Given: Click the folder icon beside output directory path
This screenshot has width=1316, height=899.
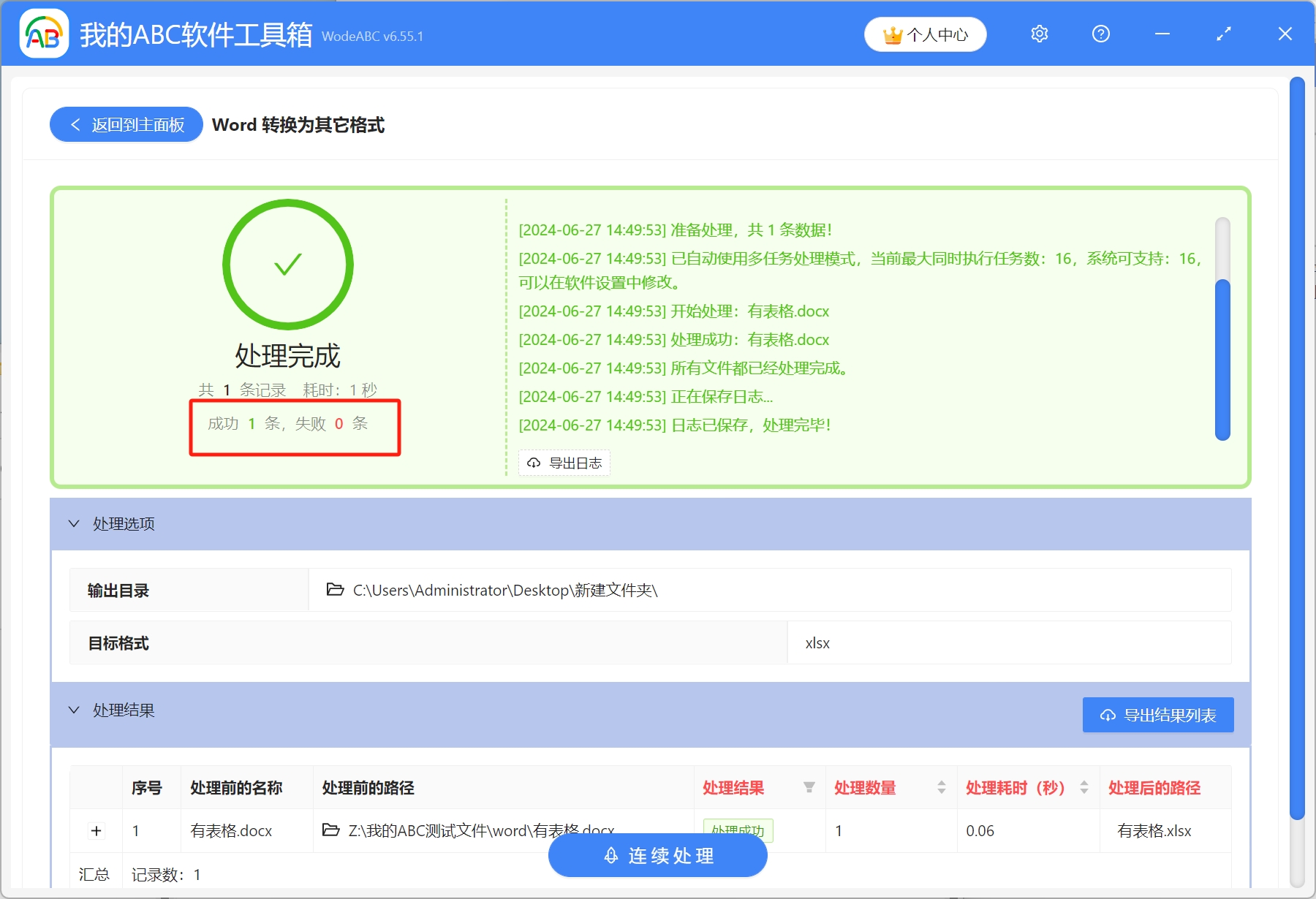Looking at the screenshot, I should 335,590.
